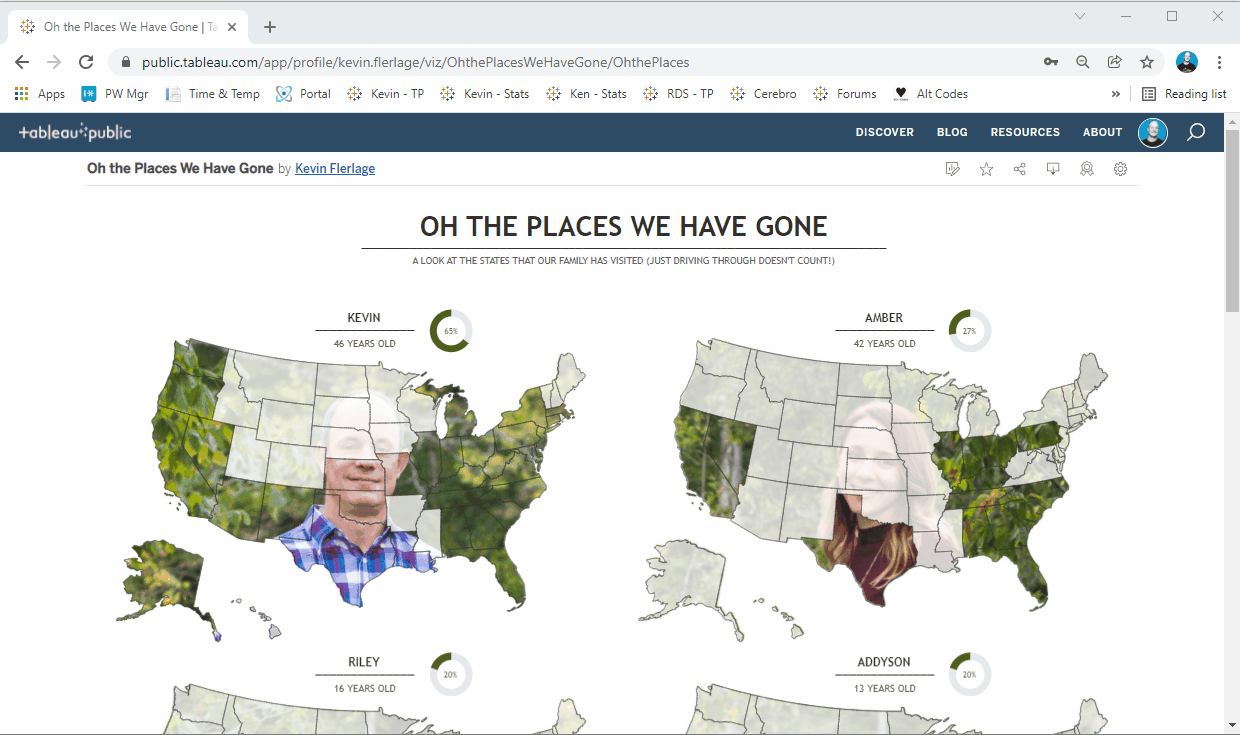
Task: Select Texas on Kevin's map
Action: [352, 550]
